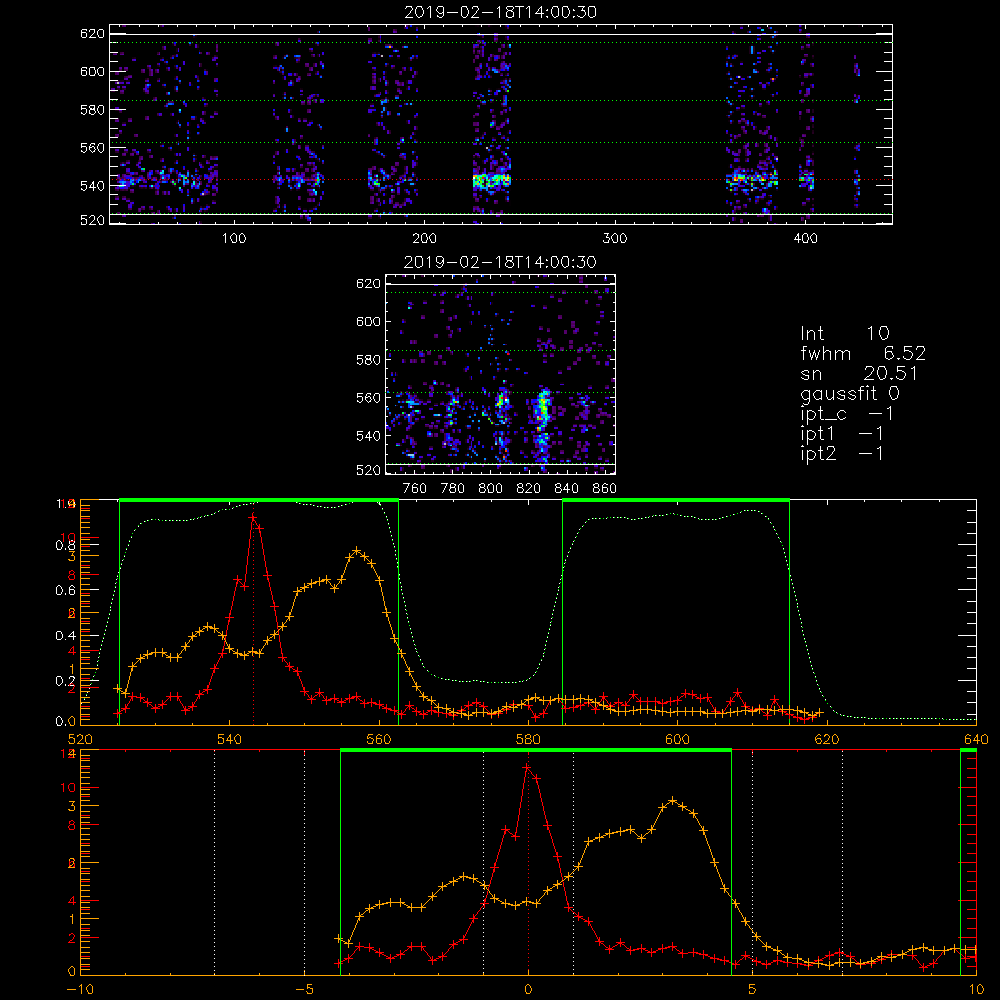
Task: Click the orange curve's peak near 3 in the -10 to 10 plot
Action: [x=672, y=800]
